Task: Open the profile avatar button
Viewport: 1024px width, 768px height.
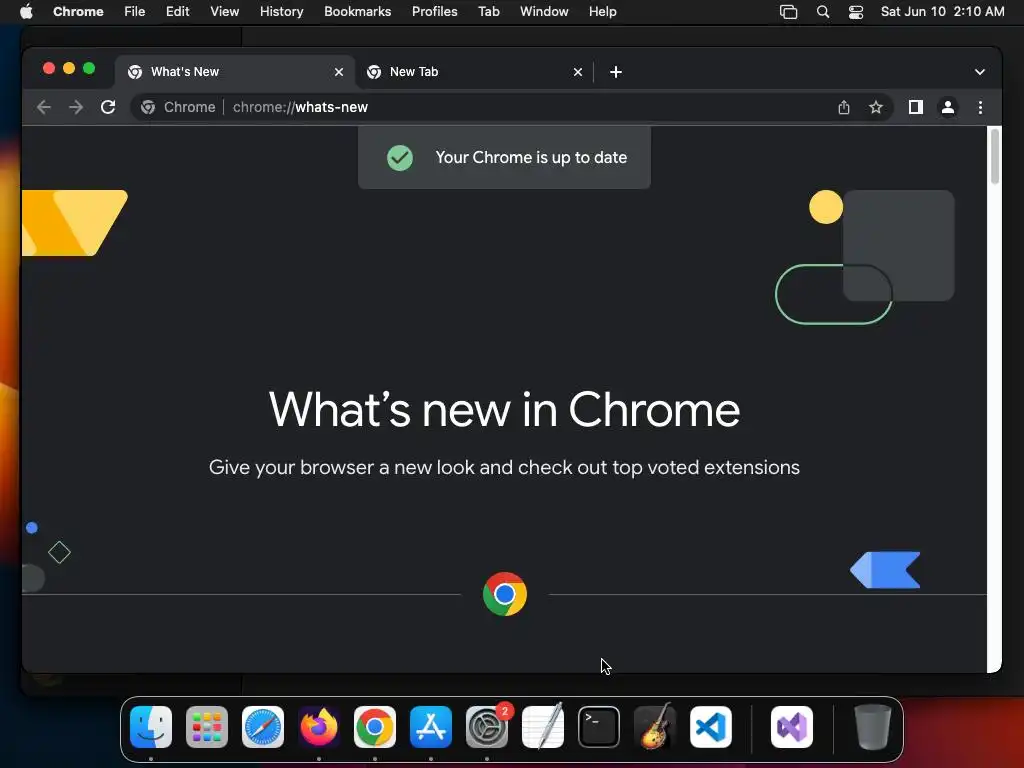Action: pos(948,107)
